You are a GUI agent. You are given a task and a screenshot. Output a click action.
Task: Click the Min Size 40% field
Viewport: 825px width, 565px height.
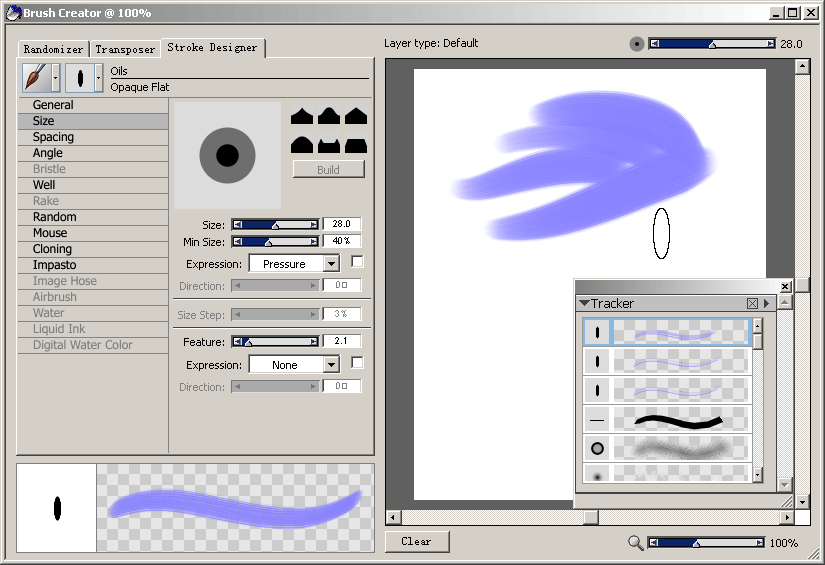point(341,241)
